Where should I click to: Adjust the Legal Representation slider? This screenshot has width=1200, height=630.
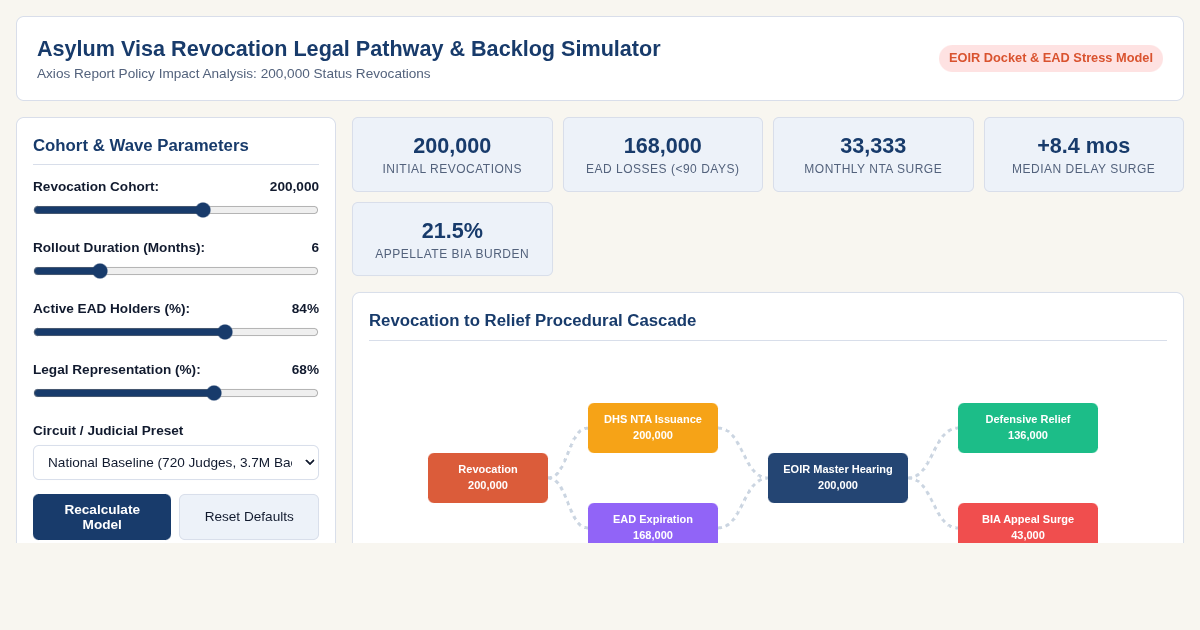[176, 393]
